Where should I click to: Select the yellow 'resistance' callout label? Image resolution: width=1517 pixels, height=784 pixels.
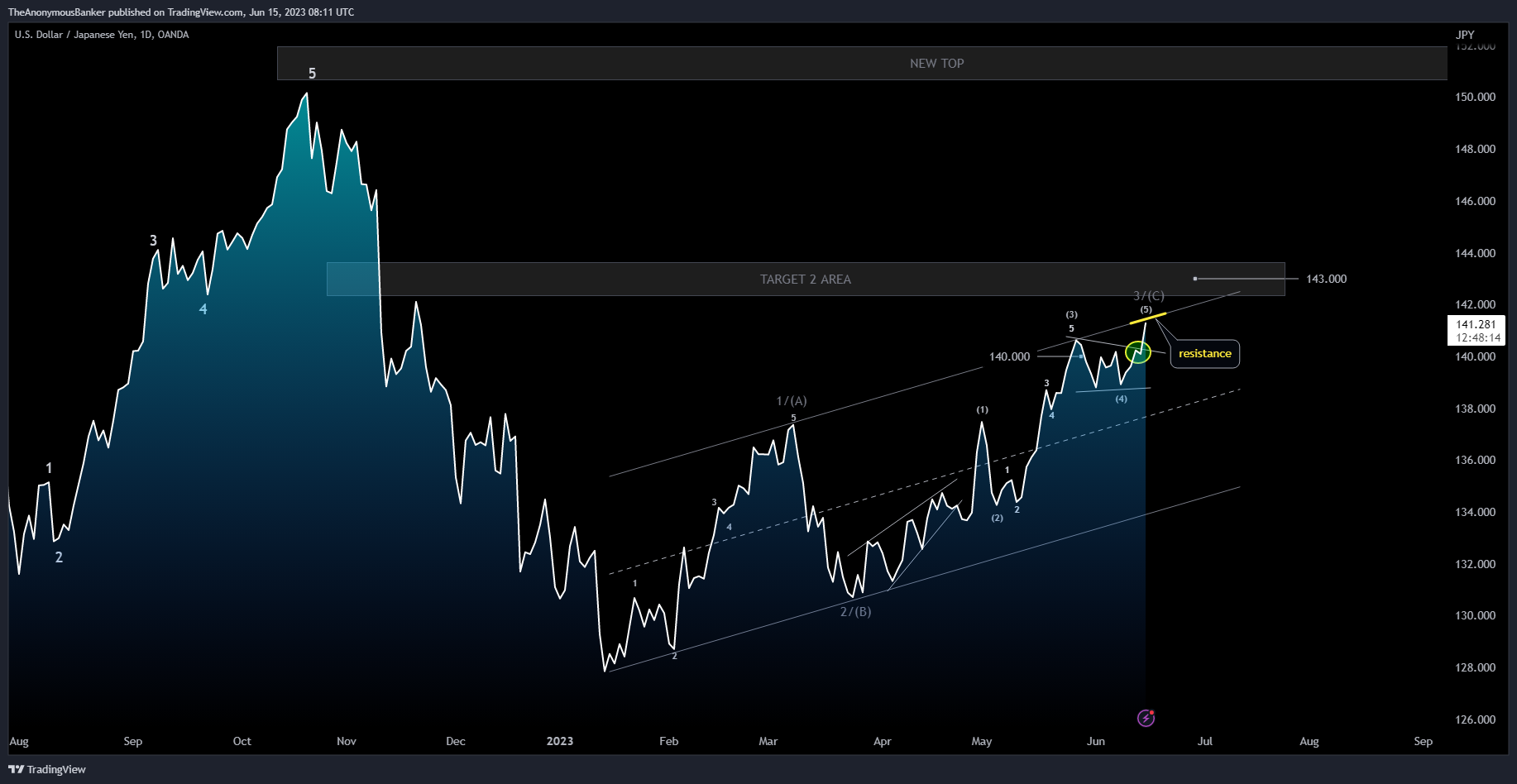click(1204, 353)
